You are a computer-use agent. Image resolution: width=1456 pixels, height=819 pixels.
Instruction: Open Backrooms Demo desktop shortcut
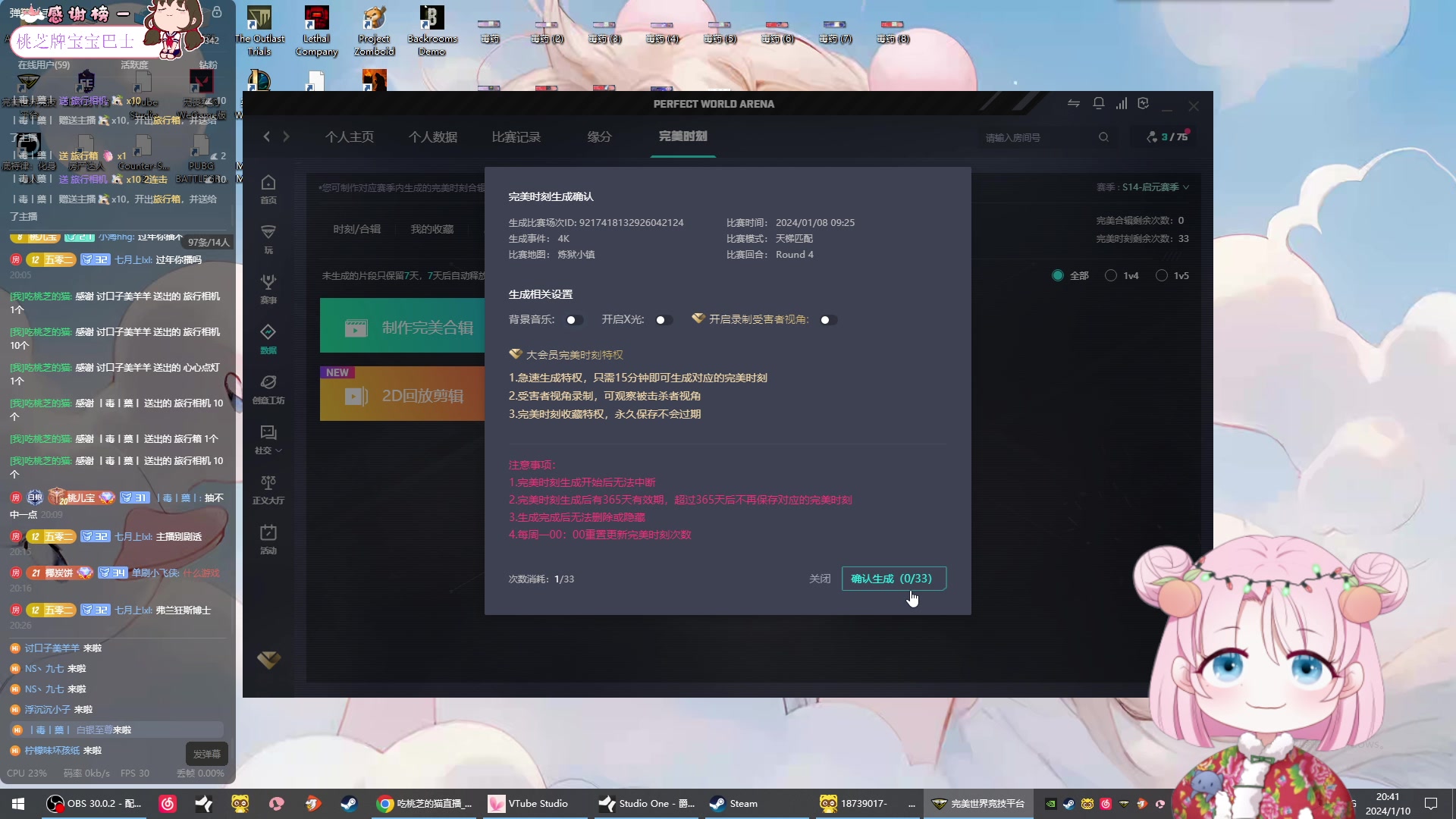(x=431, y=31)
